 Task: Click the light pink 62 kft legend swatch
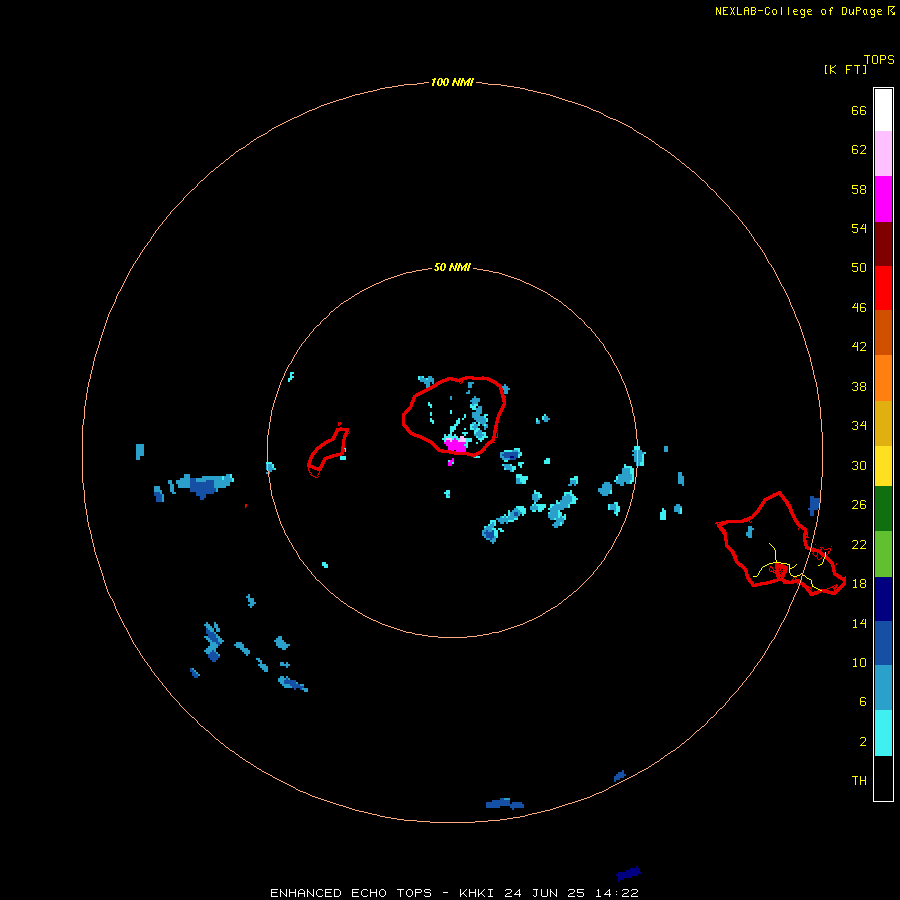coord(883,154)
